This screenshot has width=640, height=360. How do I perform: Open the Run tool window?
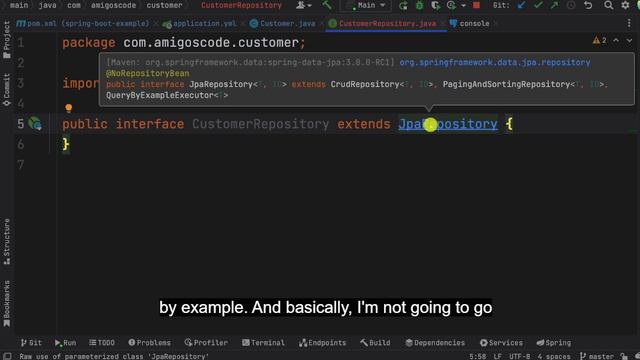click(x=65, y=342)
